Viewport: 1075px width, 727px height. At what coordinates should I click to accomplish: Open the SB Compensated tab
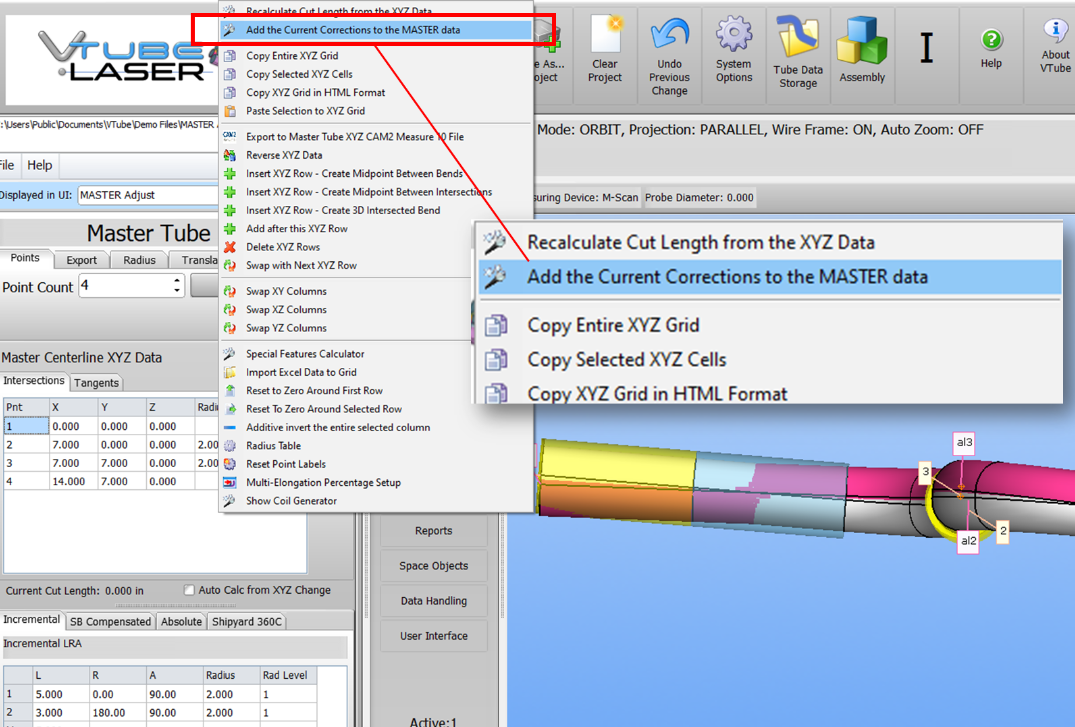[110, 621]
